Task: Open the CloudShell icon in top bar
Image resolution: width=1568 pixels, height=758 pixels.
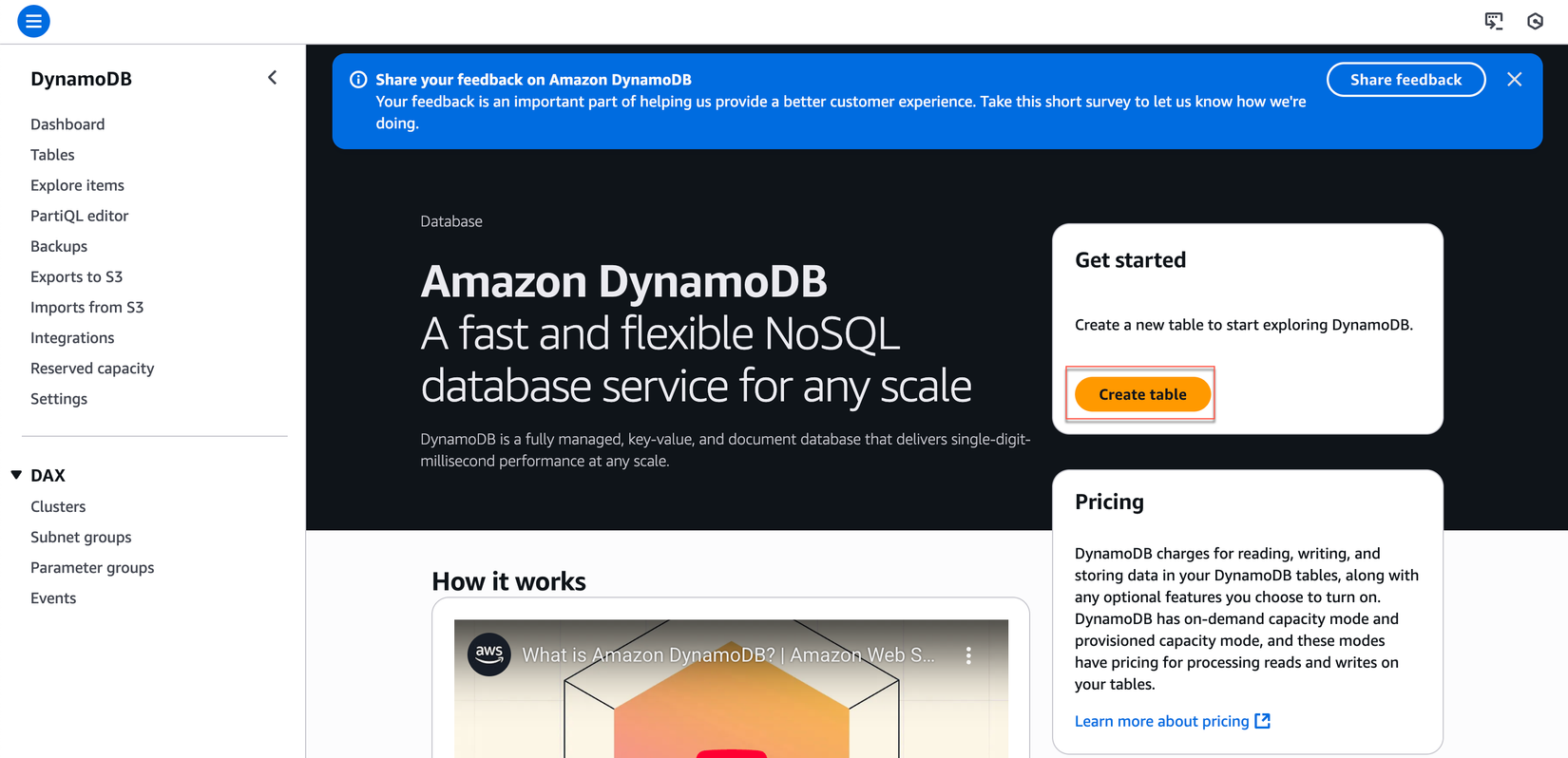Action: (1493, 21)
